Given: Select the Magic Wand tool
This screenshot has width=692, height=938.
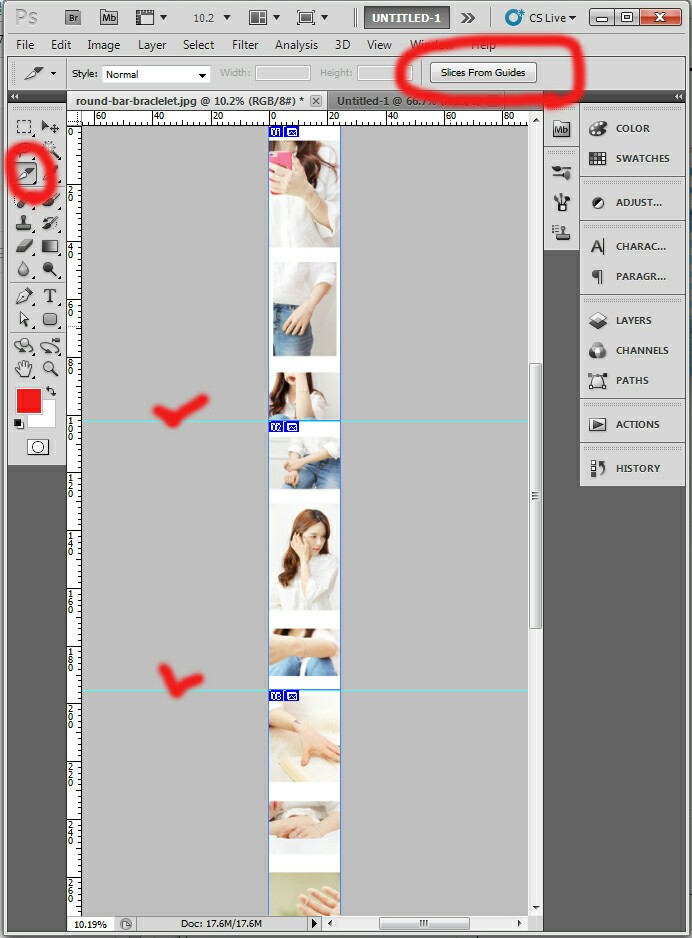Looking at the screenshot, I should (x=50, y=150).
